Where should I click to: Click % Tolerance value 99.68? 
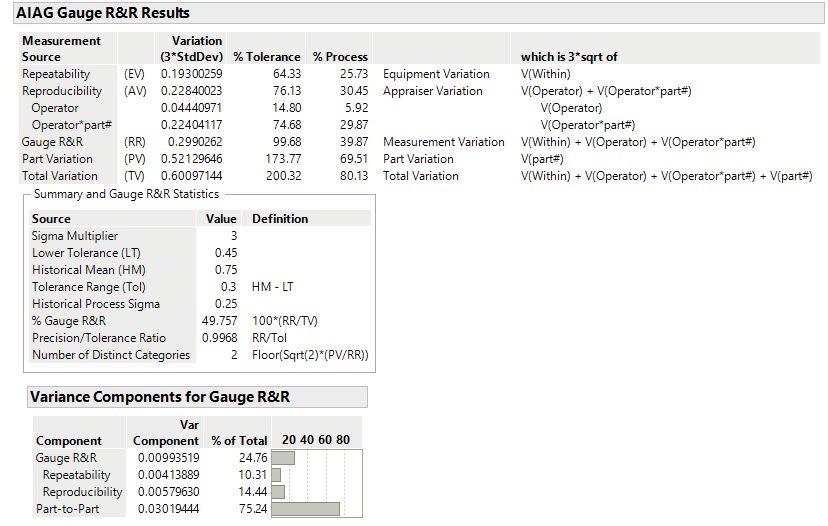(x=287, y=142)
